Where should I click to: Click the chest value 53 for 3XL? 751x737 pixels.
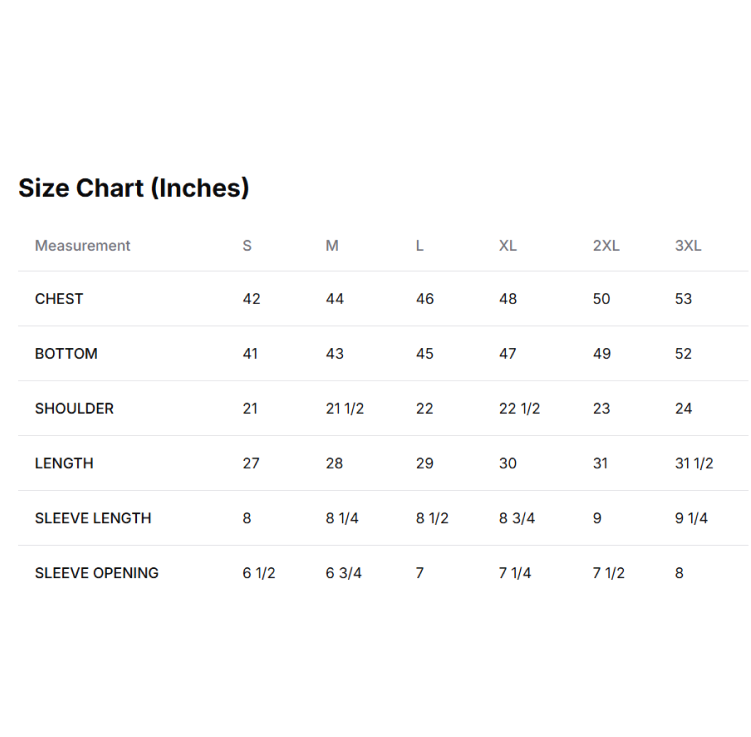(x=683, y=299)
